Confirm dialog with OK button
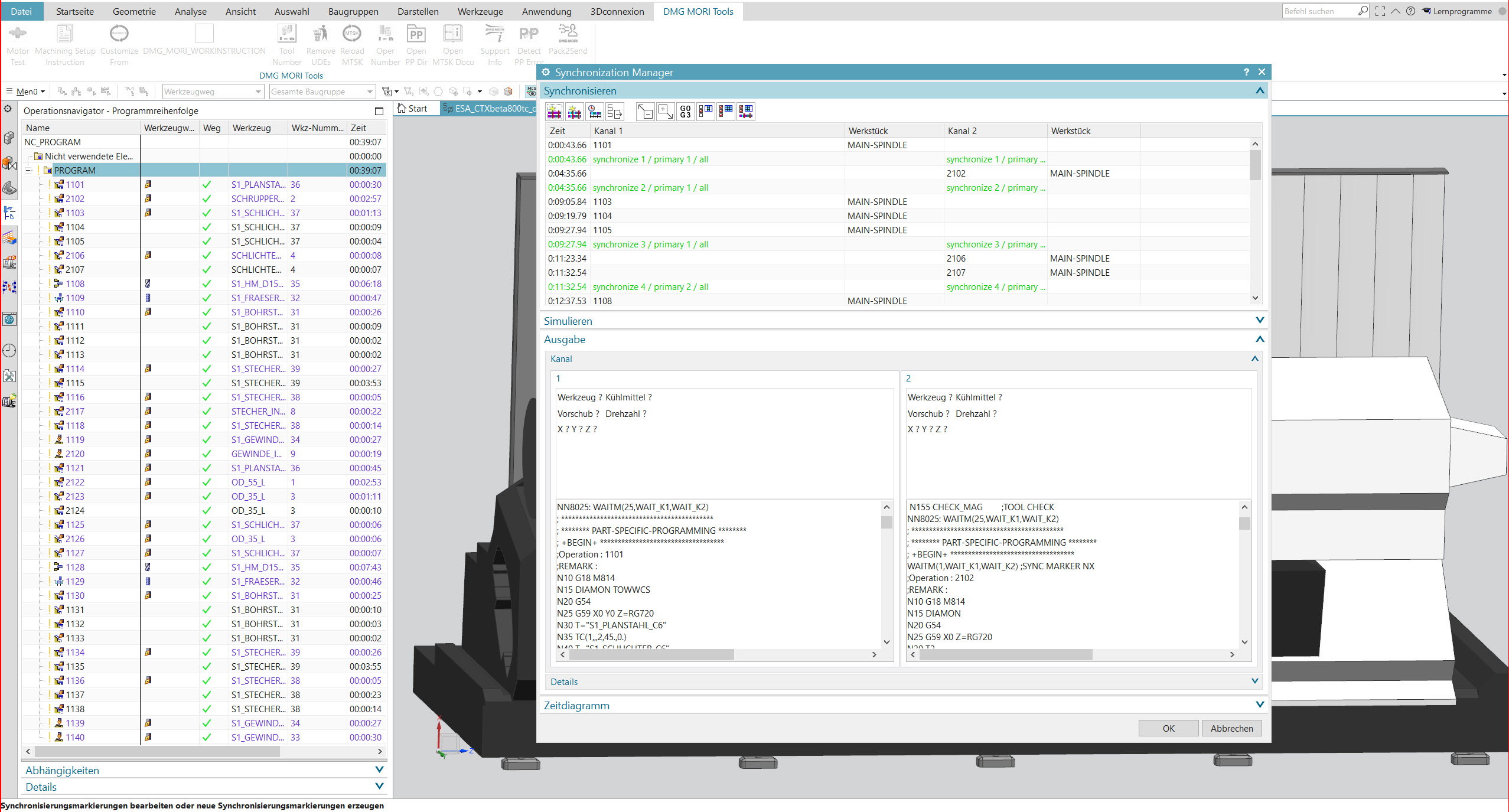The height and width of the screenshot is (812, 1509). tap(1168, 728)
